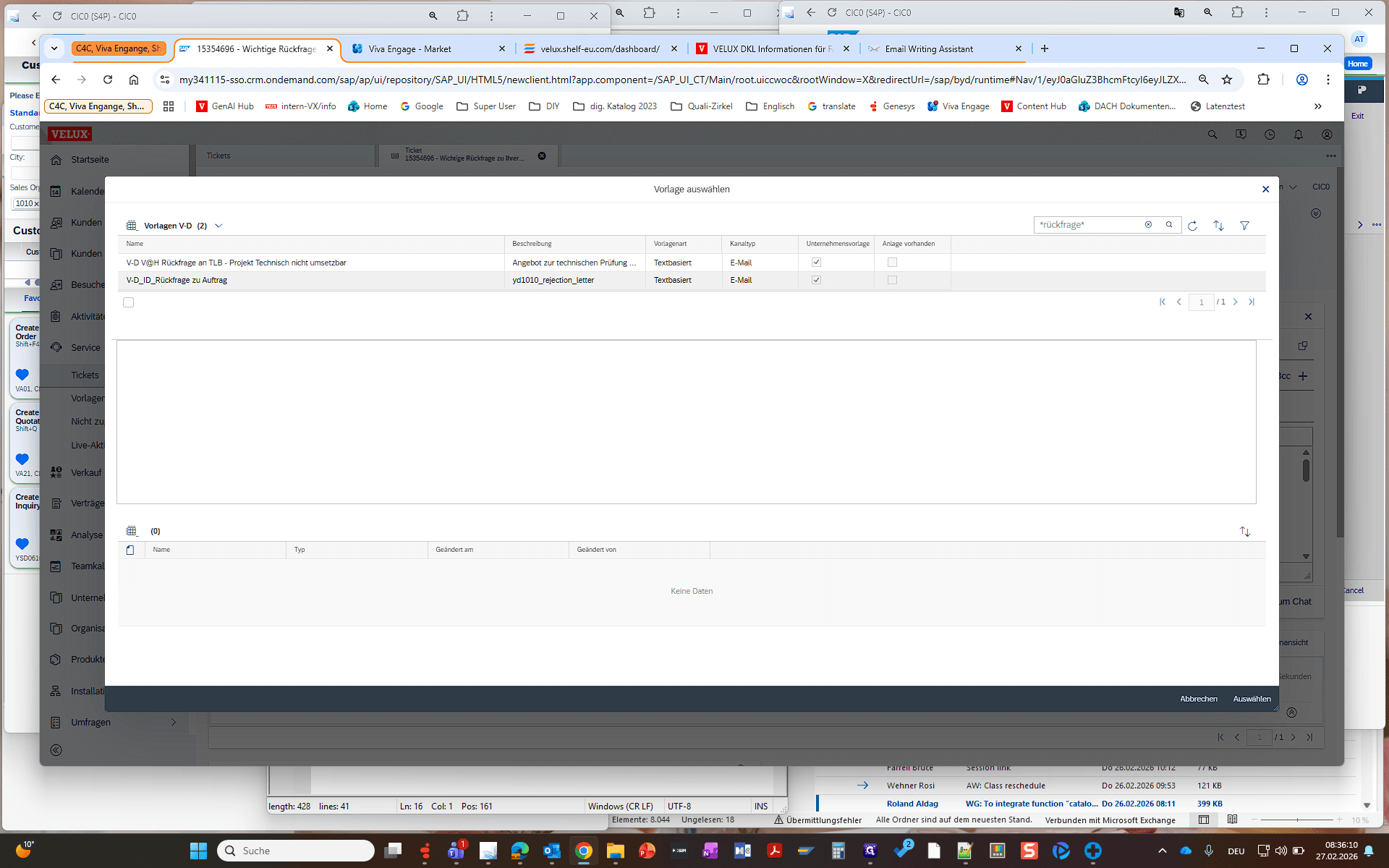Open user profile icon in SAP header

[1327, 135]
